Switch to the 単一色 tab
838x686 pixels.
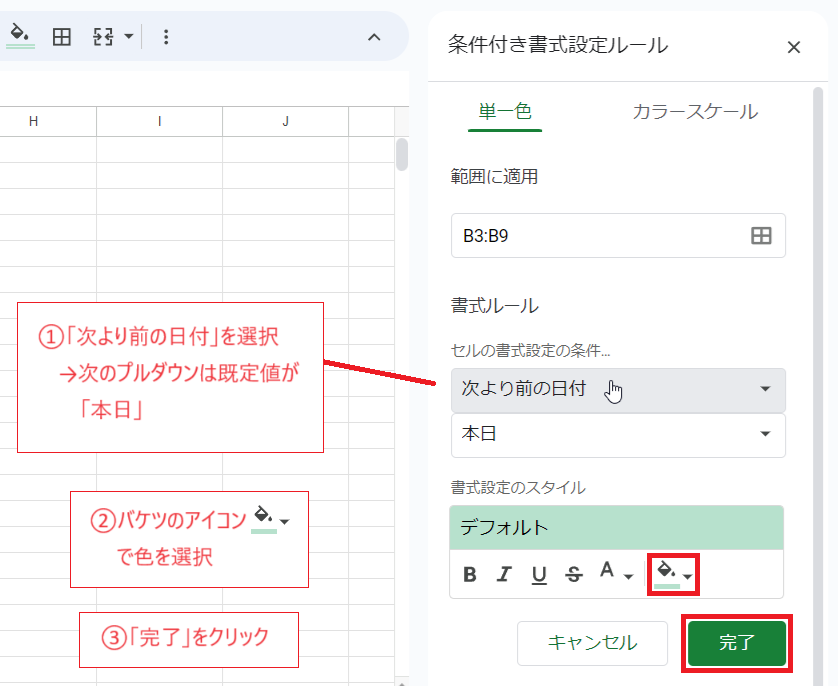click(x=505, y=112)
